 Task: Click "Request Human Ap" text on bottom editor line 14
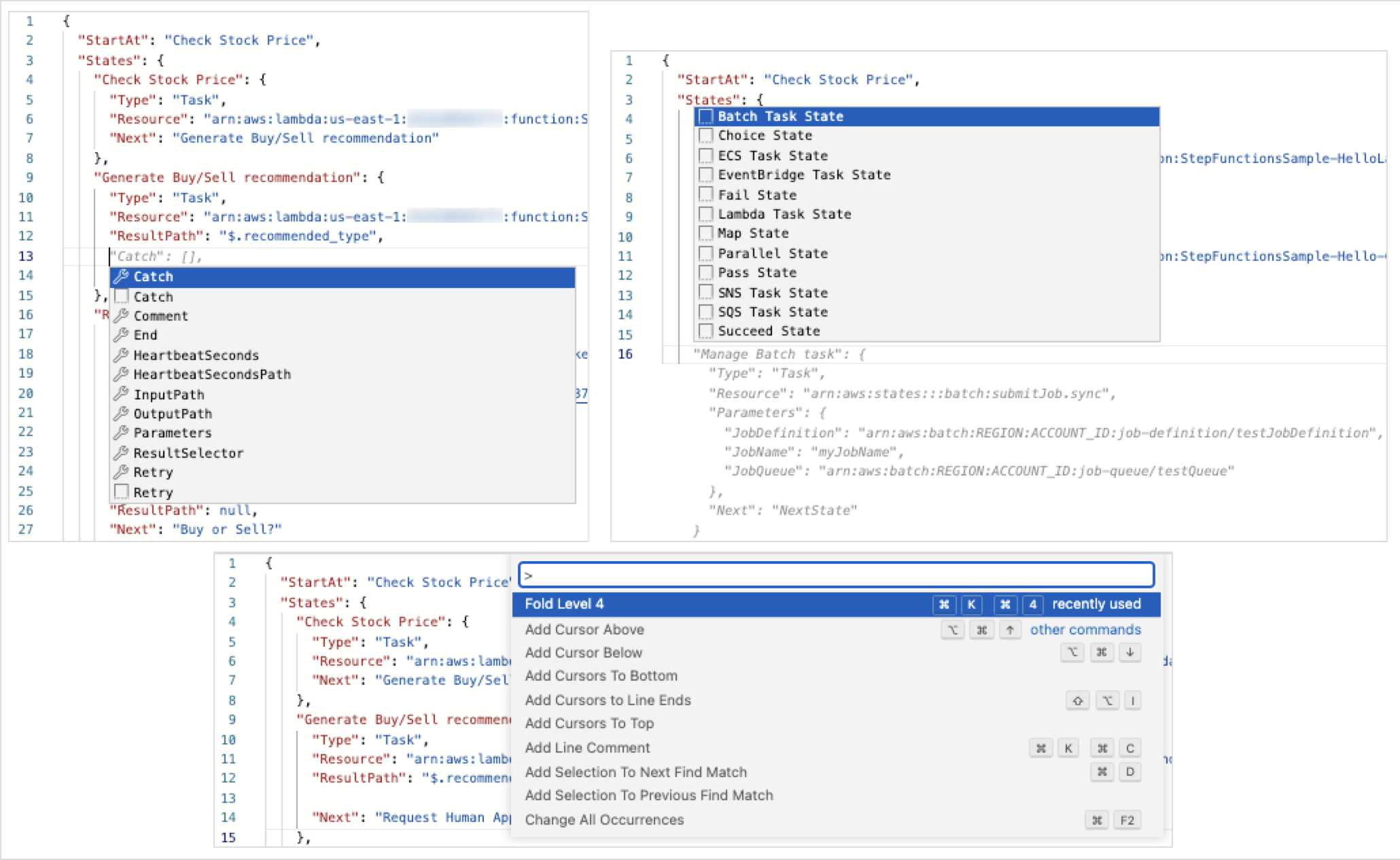pyautogui.click(x=442, y=817)
